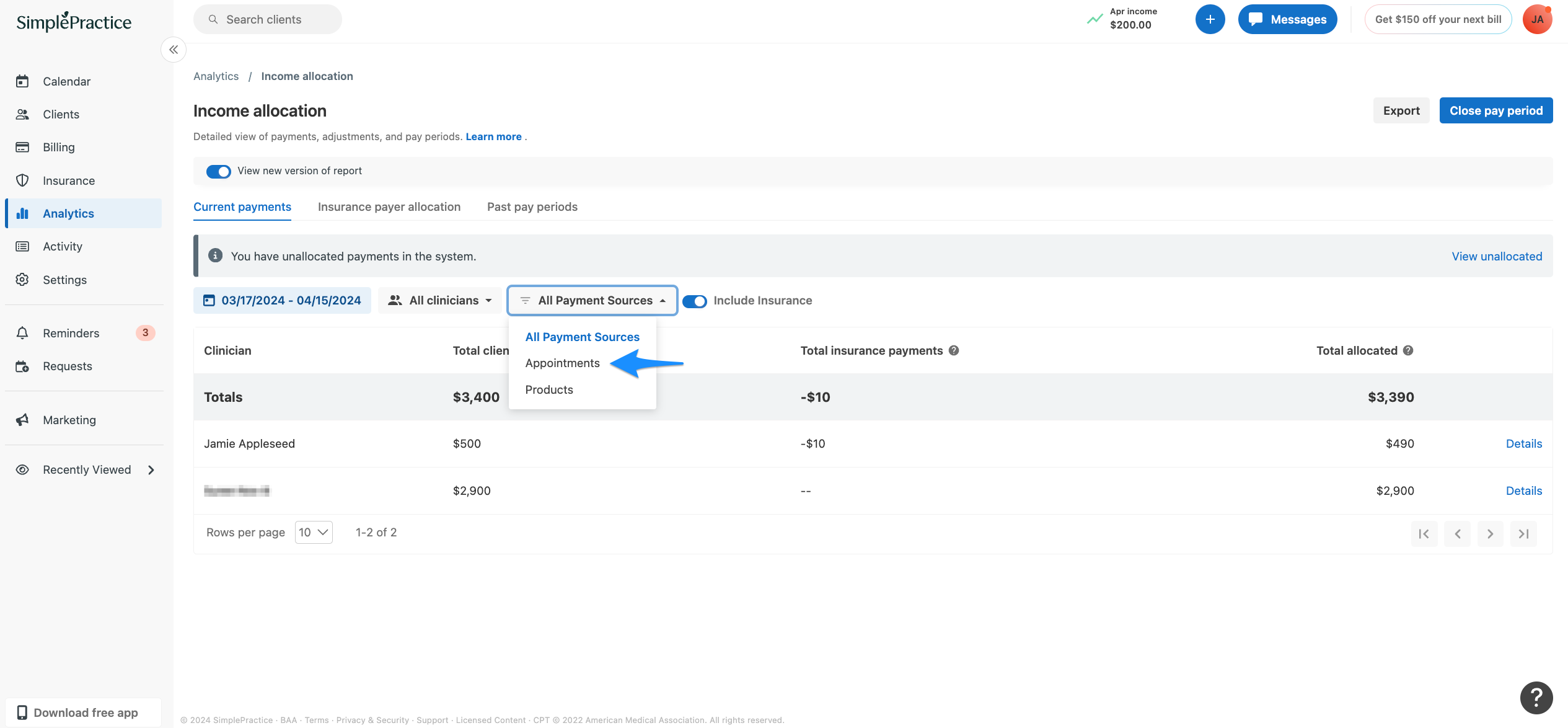
Task: Open the Requests calendar-clock icon
Action: point(22,366)
